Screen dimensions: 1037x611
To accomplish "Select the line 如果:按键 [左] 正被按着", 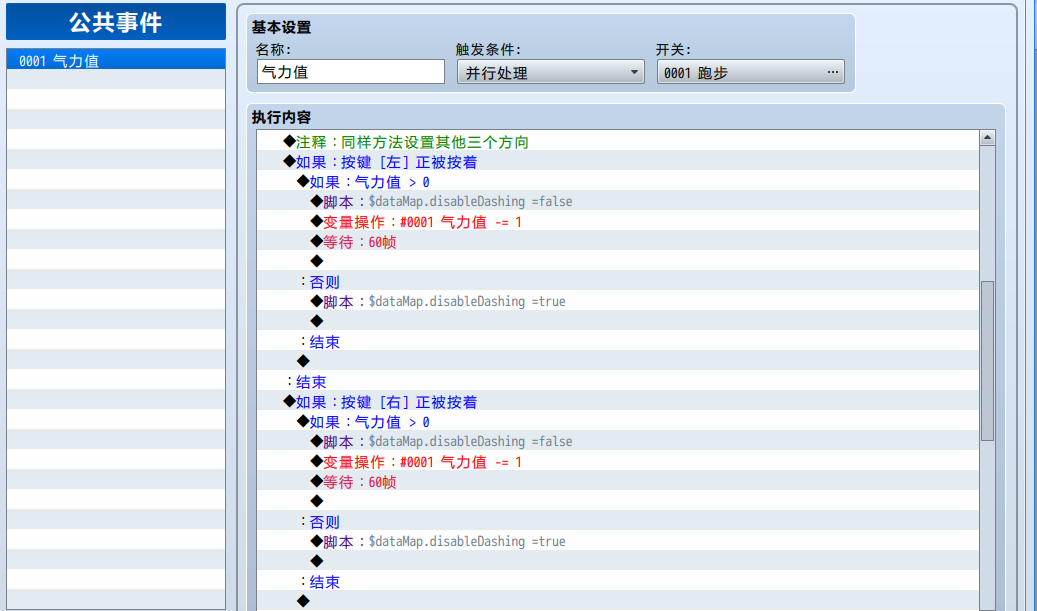I will tap(618, 161).
